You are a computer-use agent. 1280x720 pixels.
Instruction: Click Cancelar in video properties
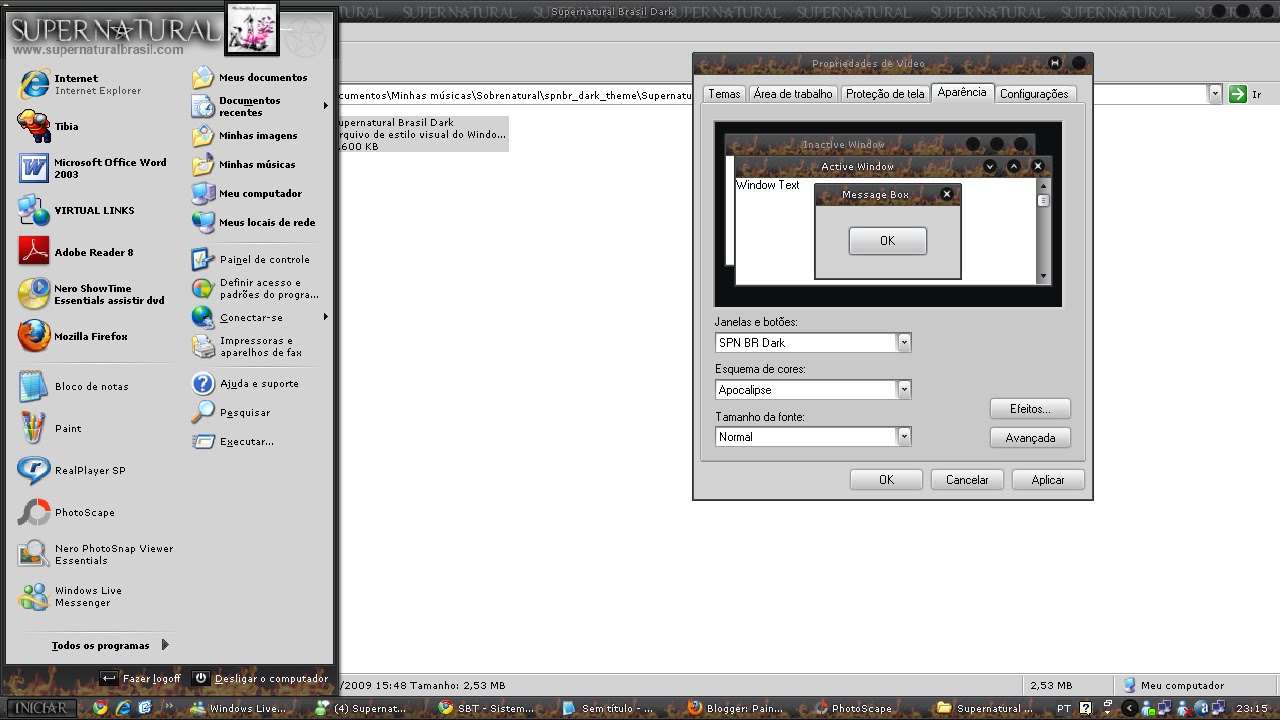967,480
